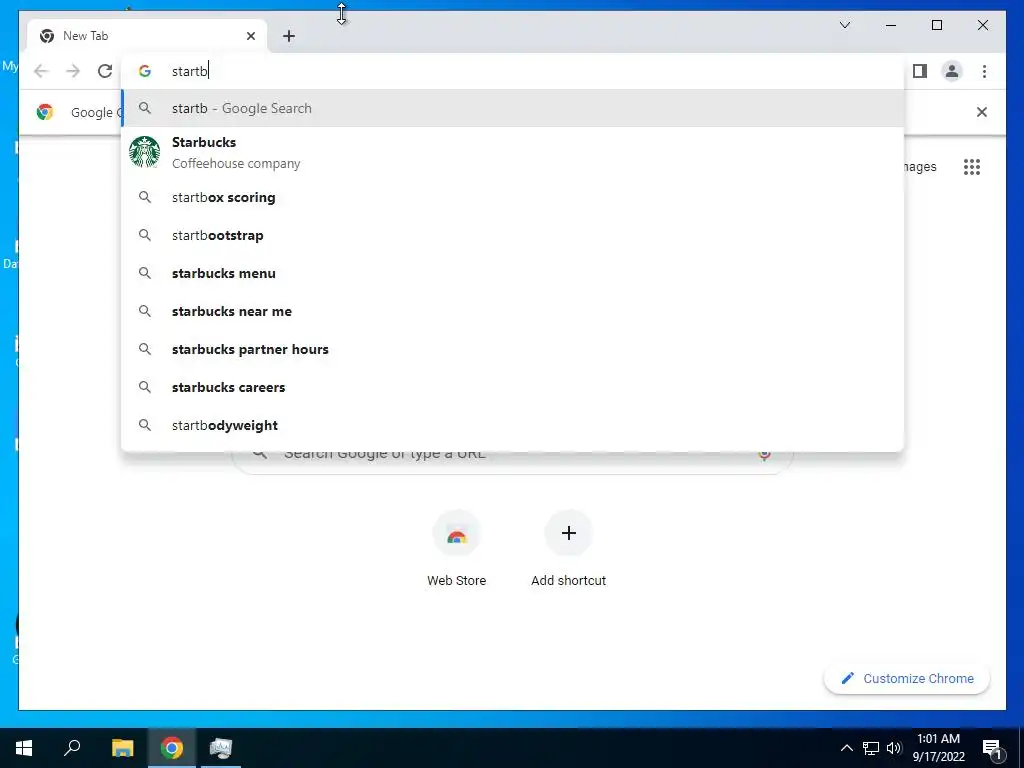Open the taskbar app beside Chrome
Image resolution: width=1024 pixels, height=768 pixels.
221,748
